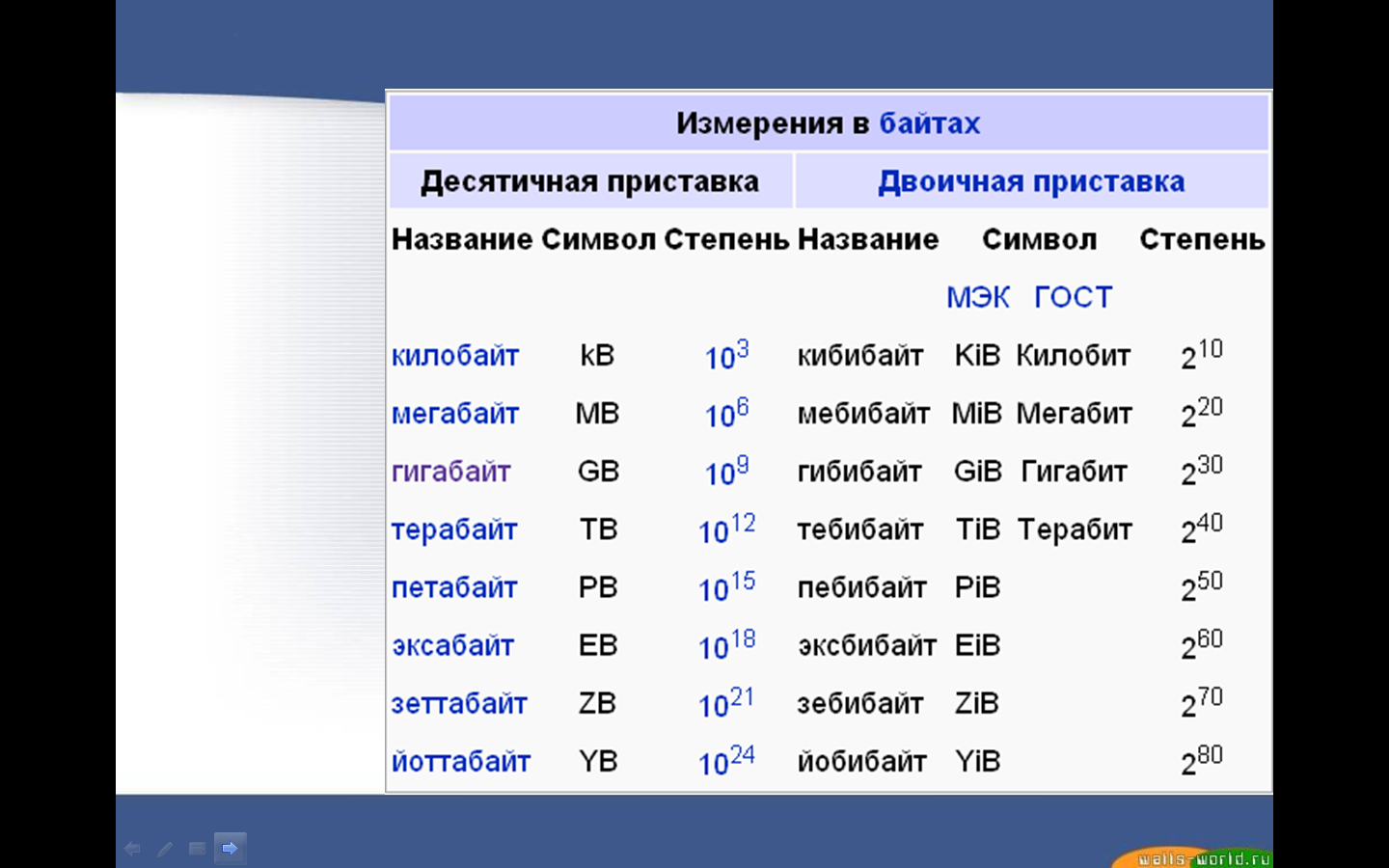Open the visited гигабайт link
Image resolution: width=1389 pixels, height=868 pixels.
[x=451, y=472]
